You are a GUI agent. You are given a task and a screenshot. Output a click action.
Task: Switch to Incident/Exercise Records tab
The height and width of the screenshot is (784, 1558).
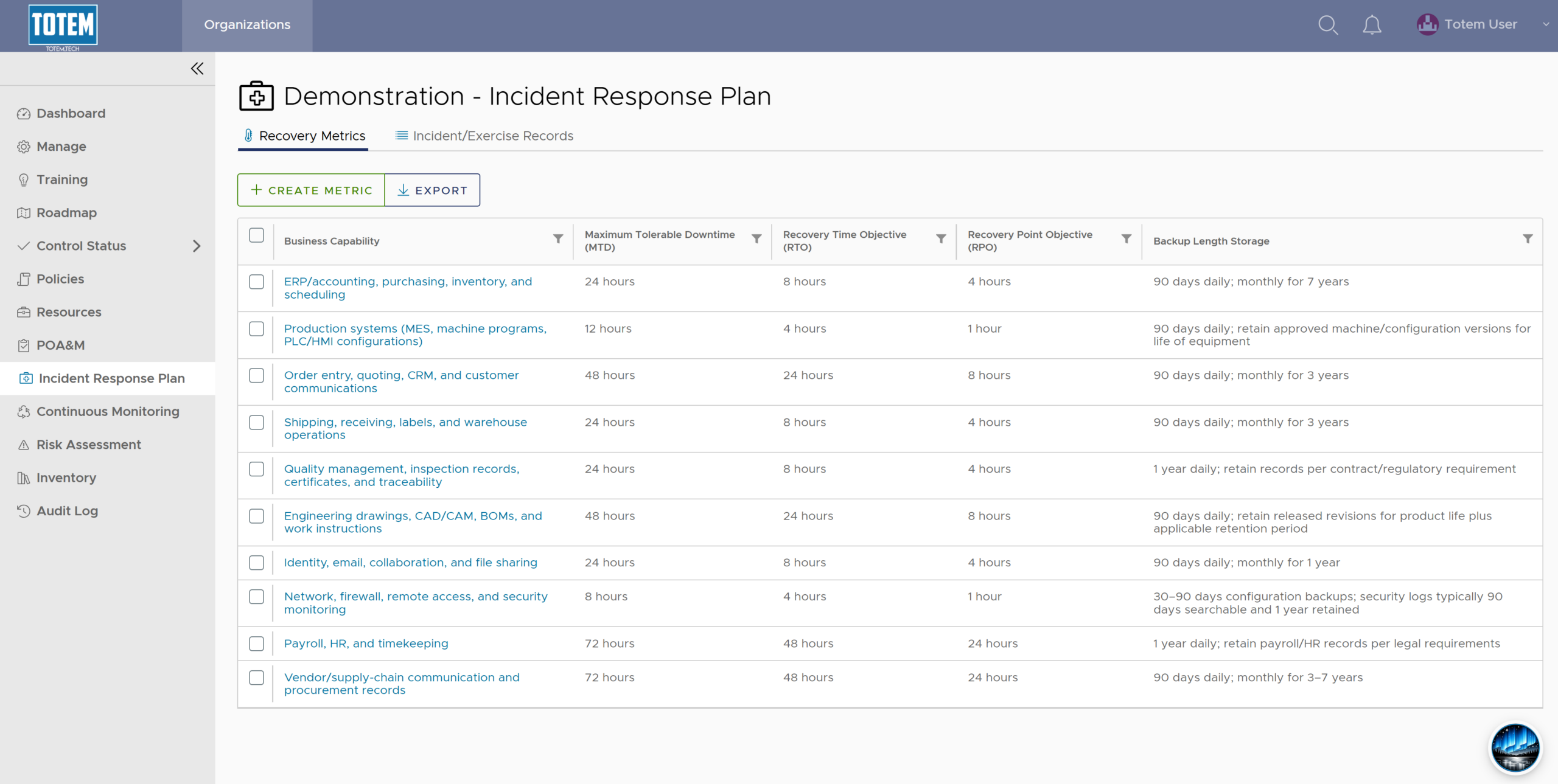[484, 136]
